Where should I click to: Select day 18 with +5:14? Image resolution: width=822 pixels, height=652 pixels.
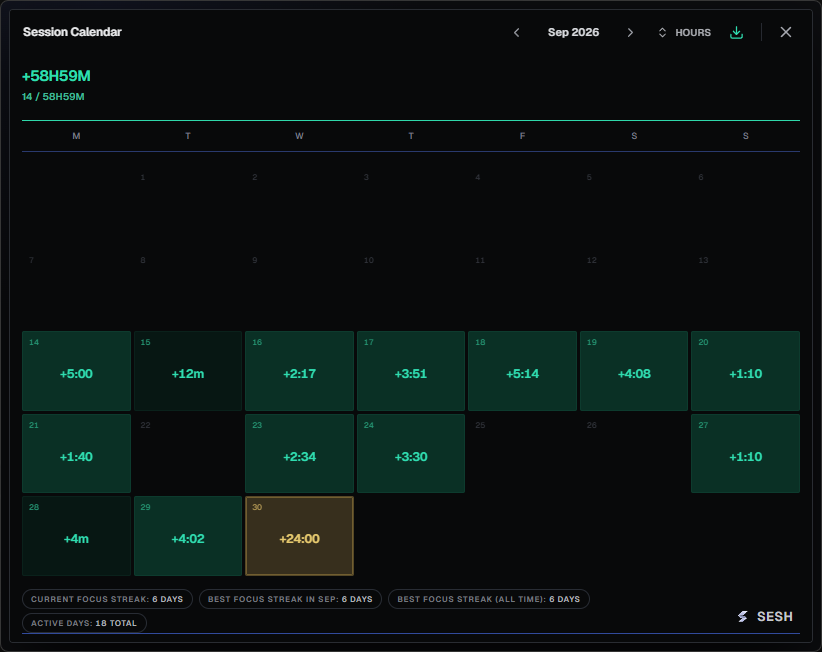coord(522,371)
